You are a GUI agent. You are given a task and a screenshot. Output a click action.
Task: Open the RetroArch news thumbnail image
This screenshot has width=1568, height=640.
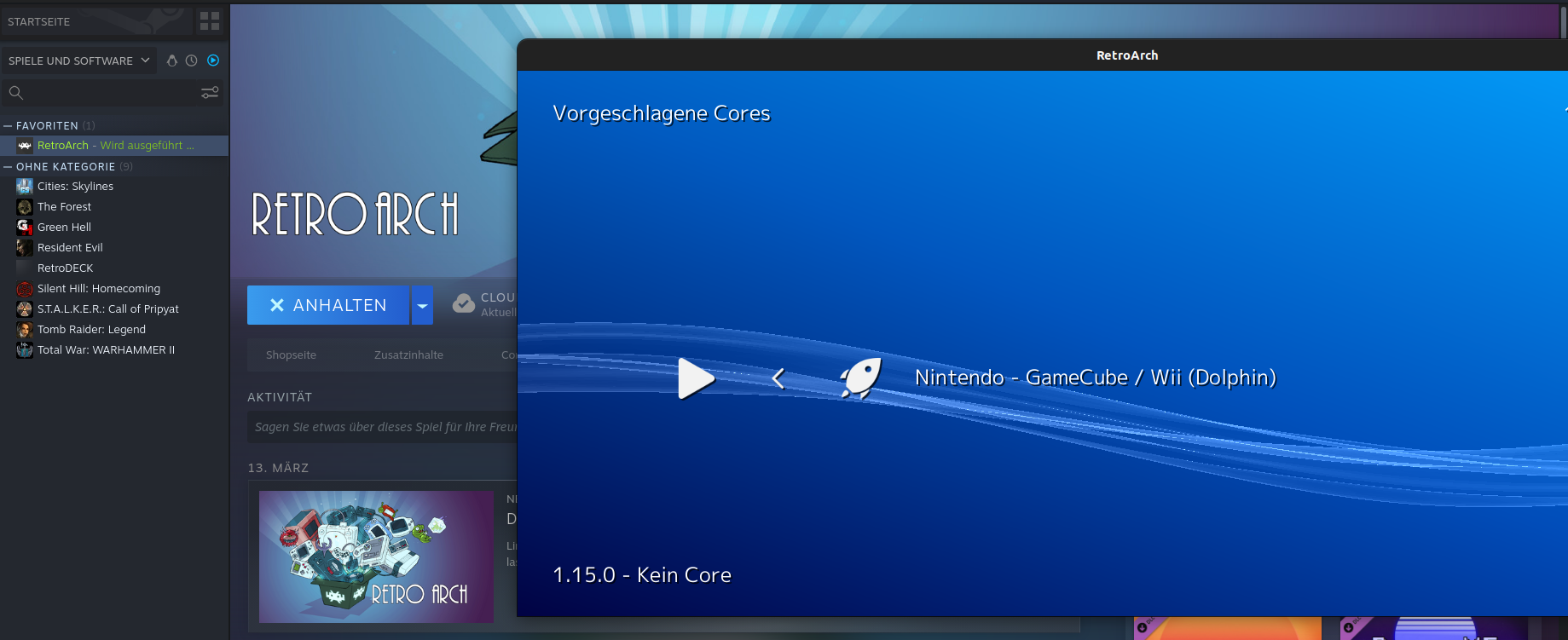(x=376, y=556)
